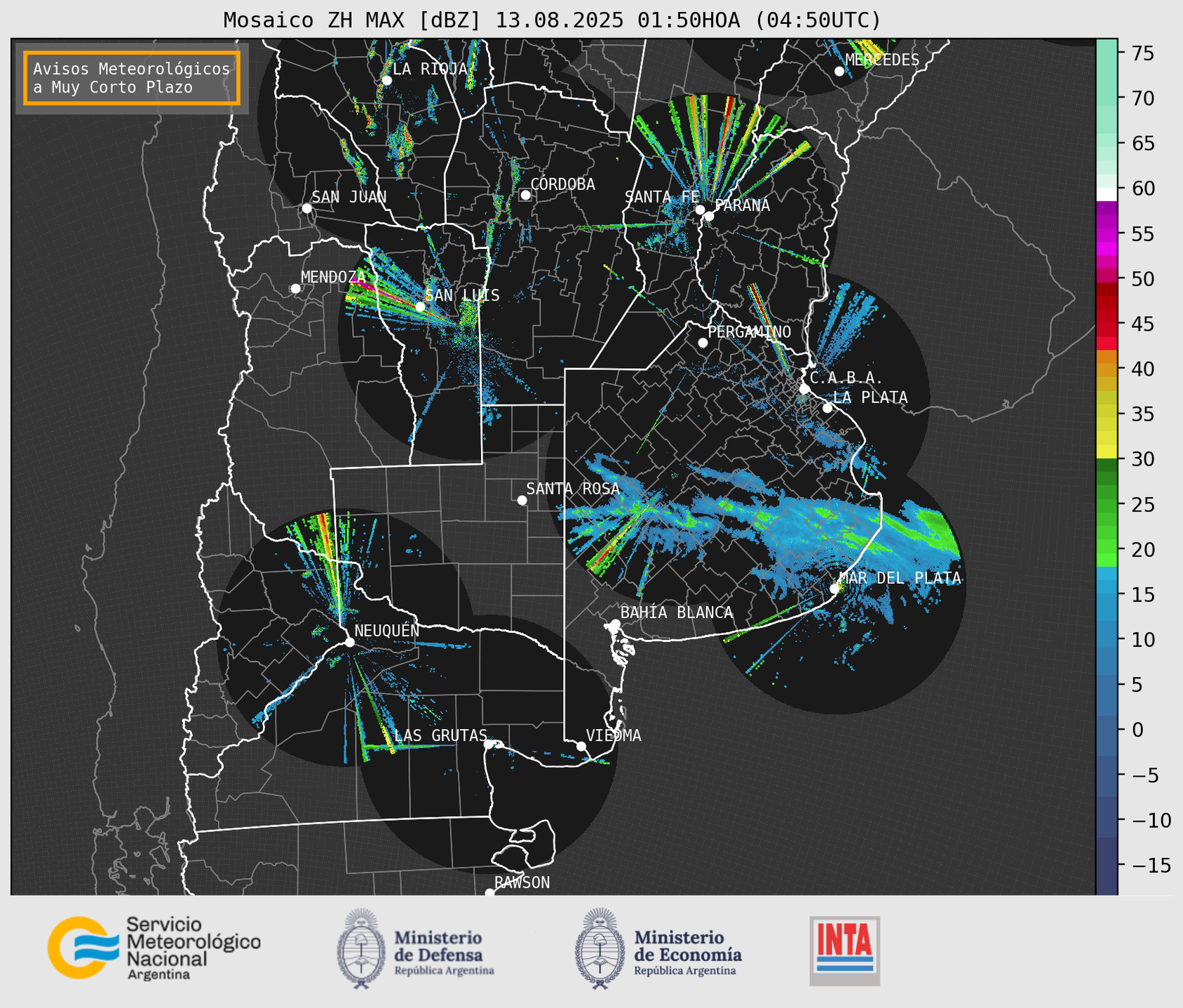Click the LA RIOJA city marker dot
Image resolution: width=1183 pixels, height=1008 pixels.
point(386,80)
